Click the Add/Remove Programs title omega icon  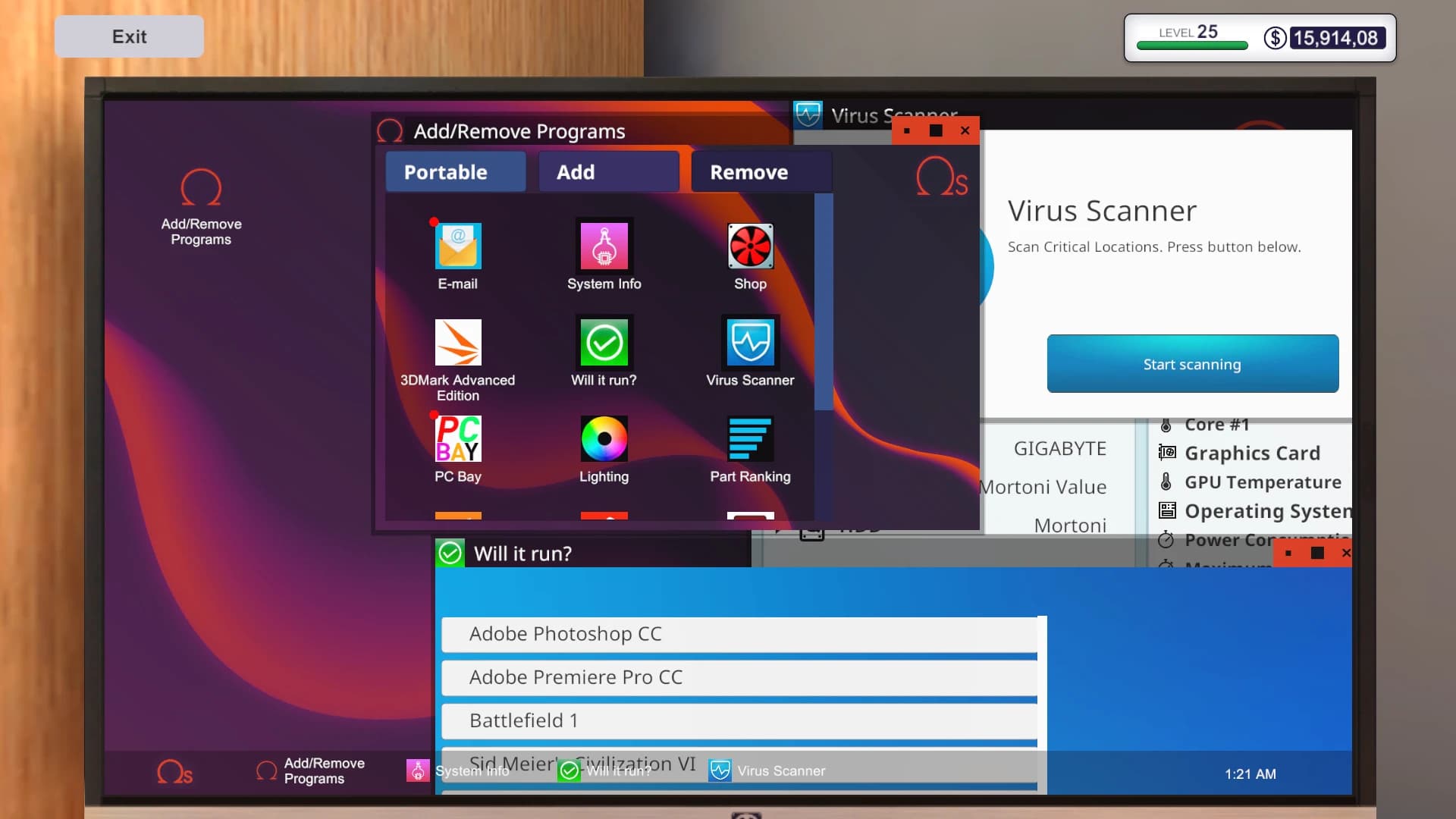(390, 131)
